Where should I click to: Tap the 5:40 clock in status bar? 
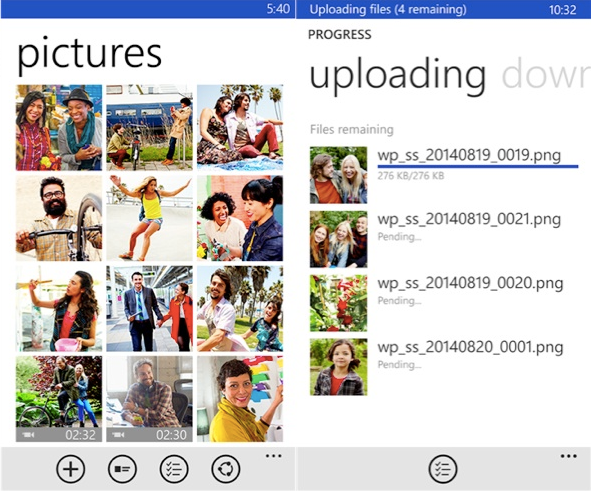click(x=278, y=9)
